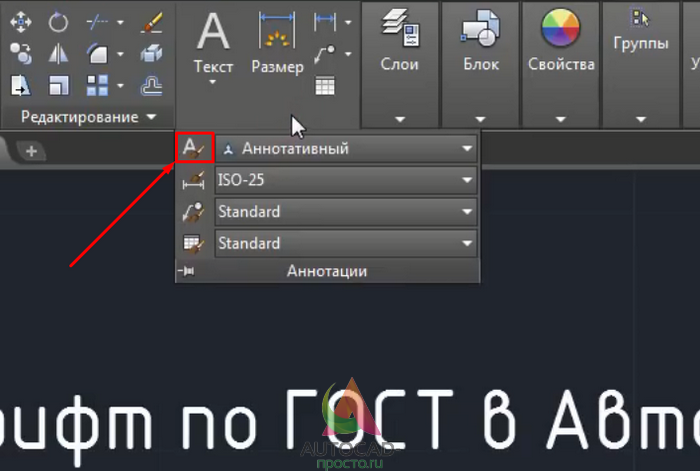Select the Mirror tool icon
Viewport: 700px width, 471px height.
coord(58,54)
